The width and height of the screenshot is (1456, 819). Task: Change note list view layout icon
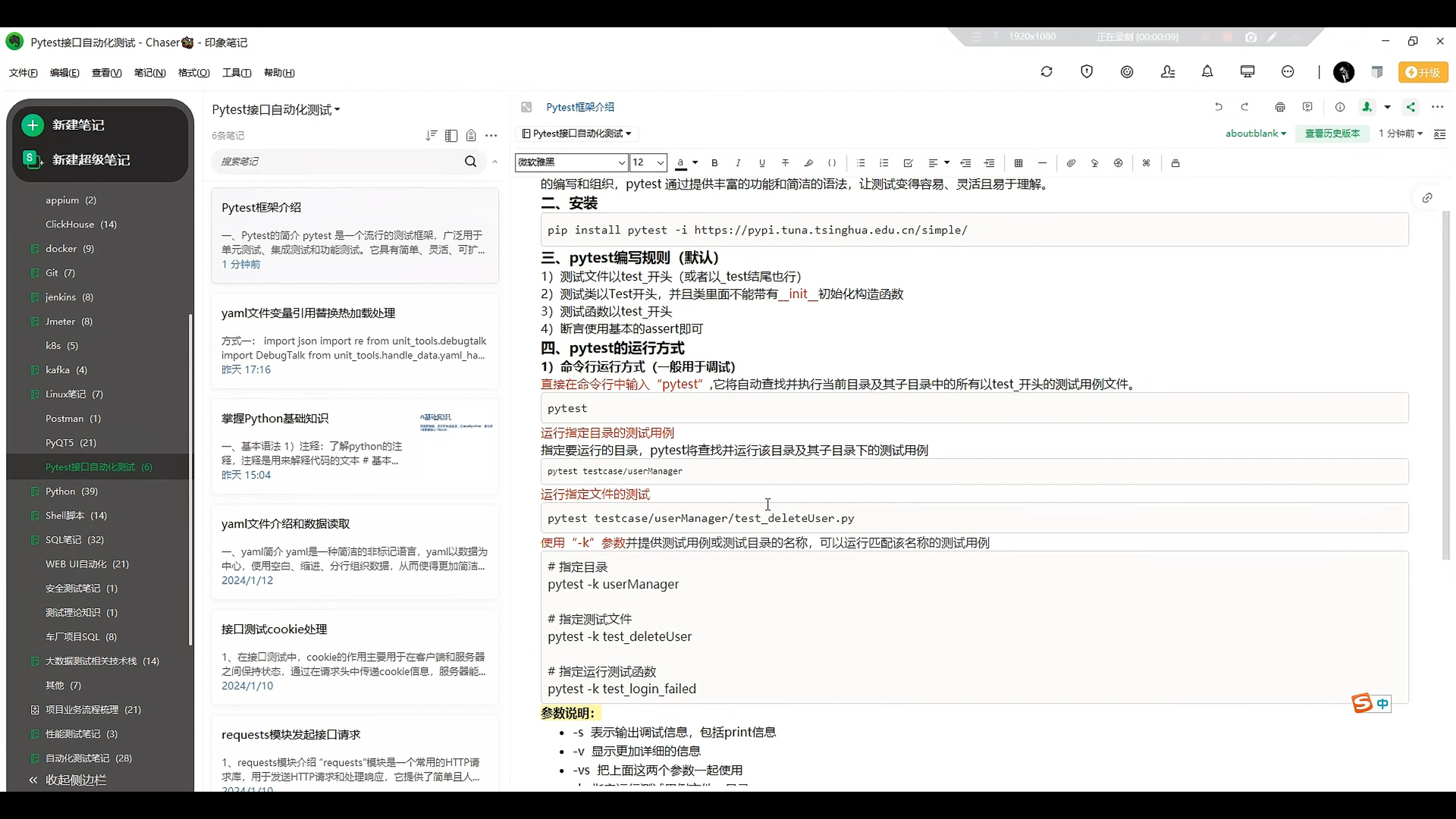tap(451, 136)
